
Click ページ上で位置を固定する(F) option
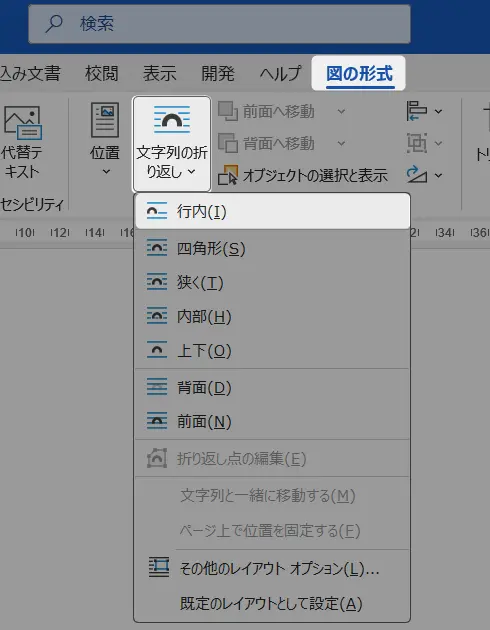click(x=273, y=531)
